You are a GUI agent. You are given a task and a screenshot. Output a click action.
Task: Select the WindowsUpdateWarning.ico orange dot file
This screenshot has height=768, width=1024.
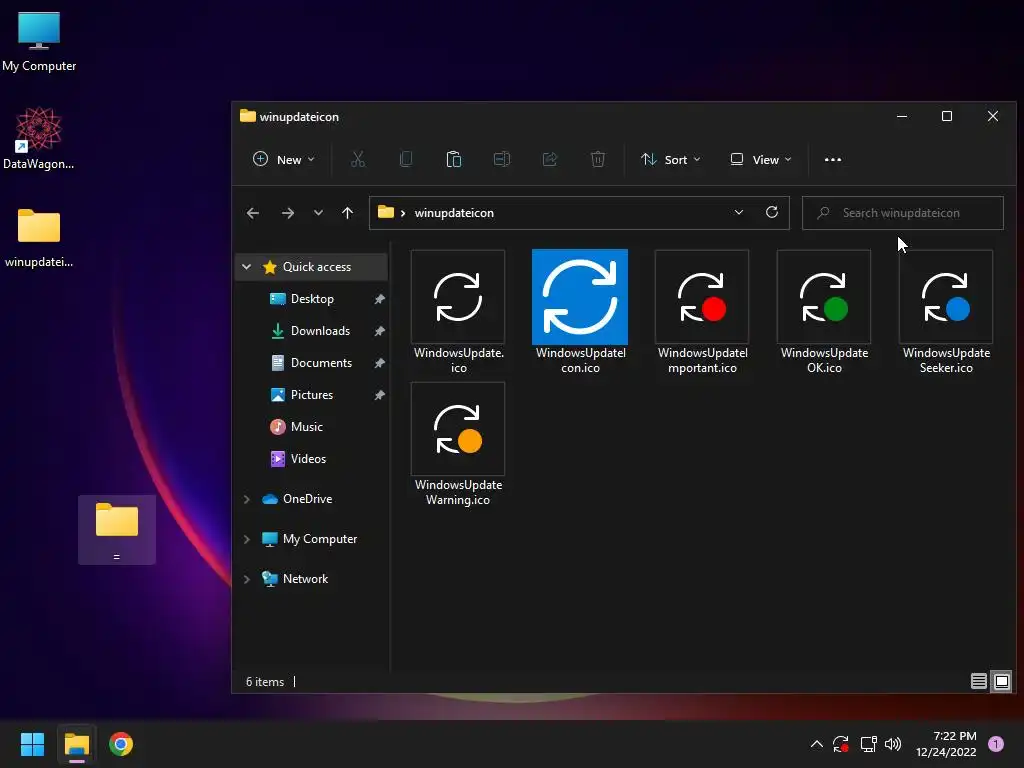click(458, 445)
